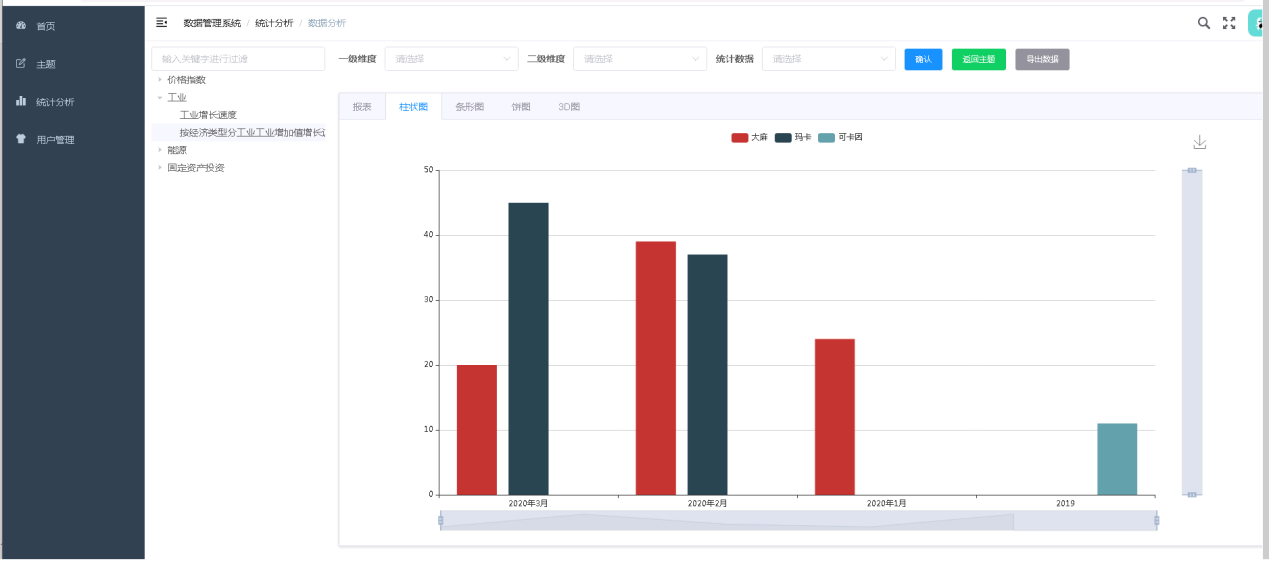Open the user avatar menu
This screenshot has height=562, width=1274.
click(1258, 23)
